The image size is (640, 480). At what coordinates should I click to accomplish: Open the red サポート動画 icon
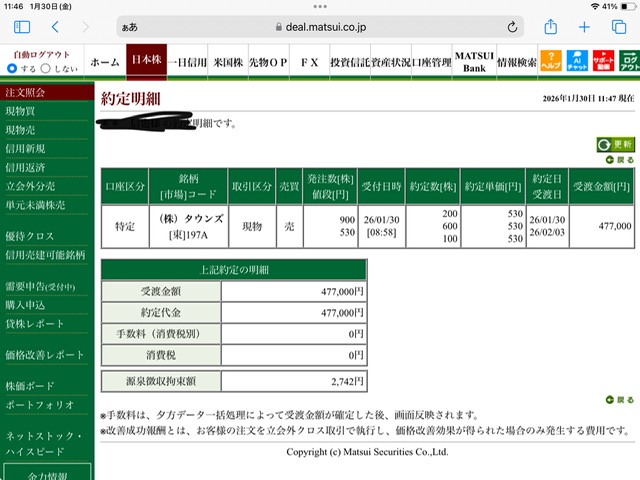[603, 60]
